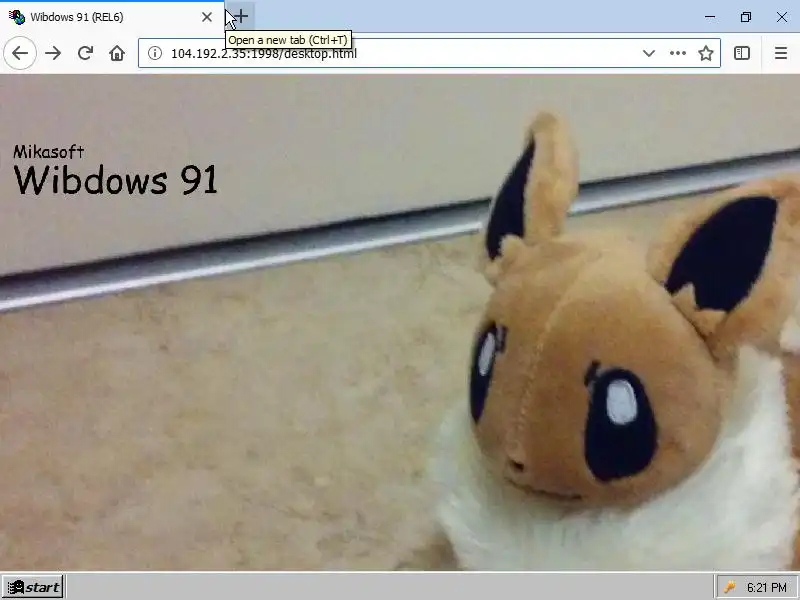Image resolution: width=800 pixels, height=600 pixels.
Task: Open the hamburger application menu
Action: (x=781, y=53)
